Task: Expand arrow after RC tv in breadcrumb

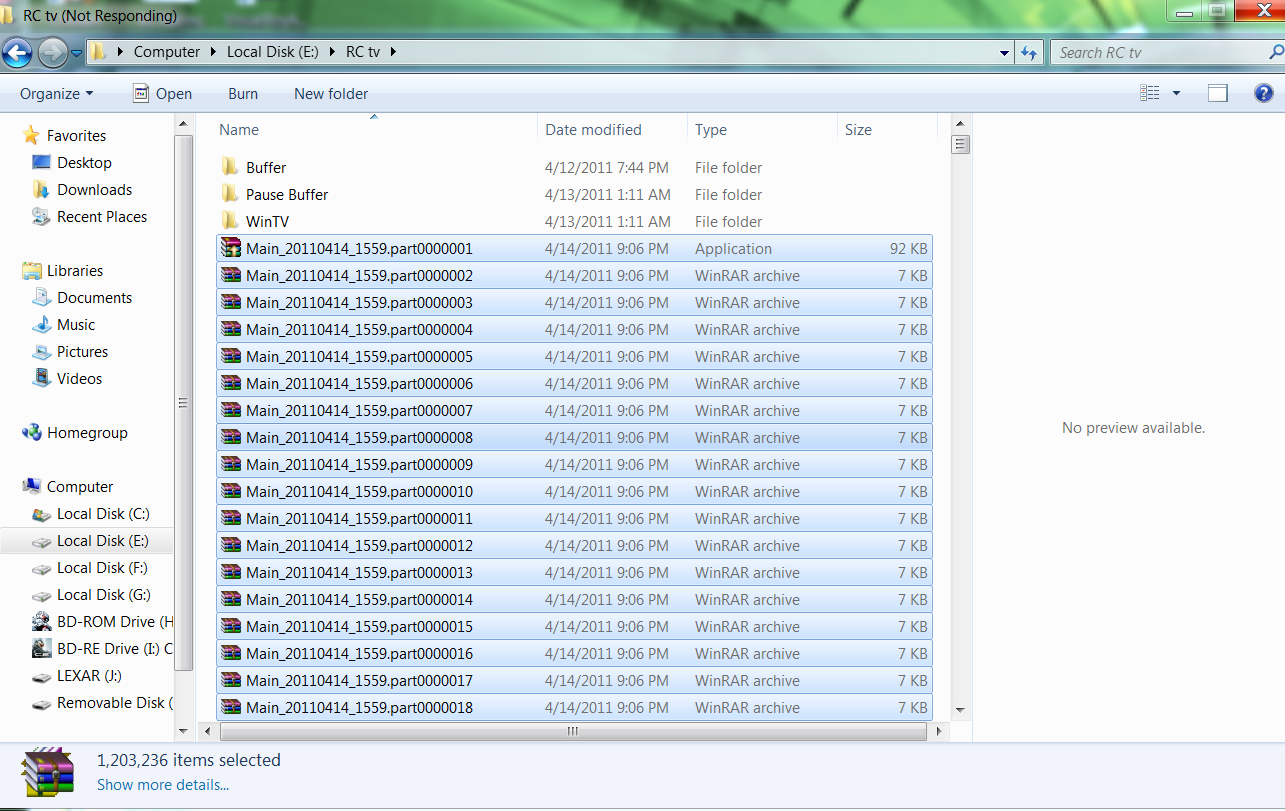Action: coord(393,52)
